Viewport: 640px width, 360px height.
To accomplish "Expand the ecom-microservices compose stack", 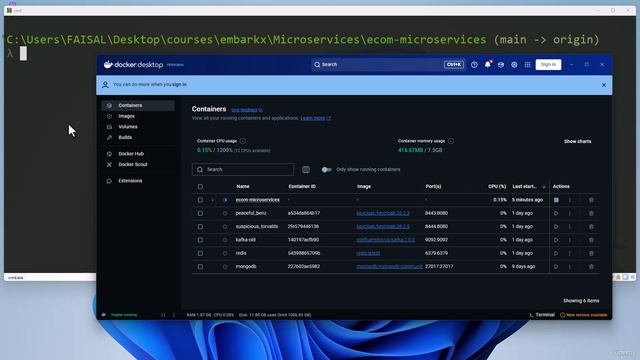I will click(x=212, y=200).
